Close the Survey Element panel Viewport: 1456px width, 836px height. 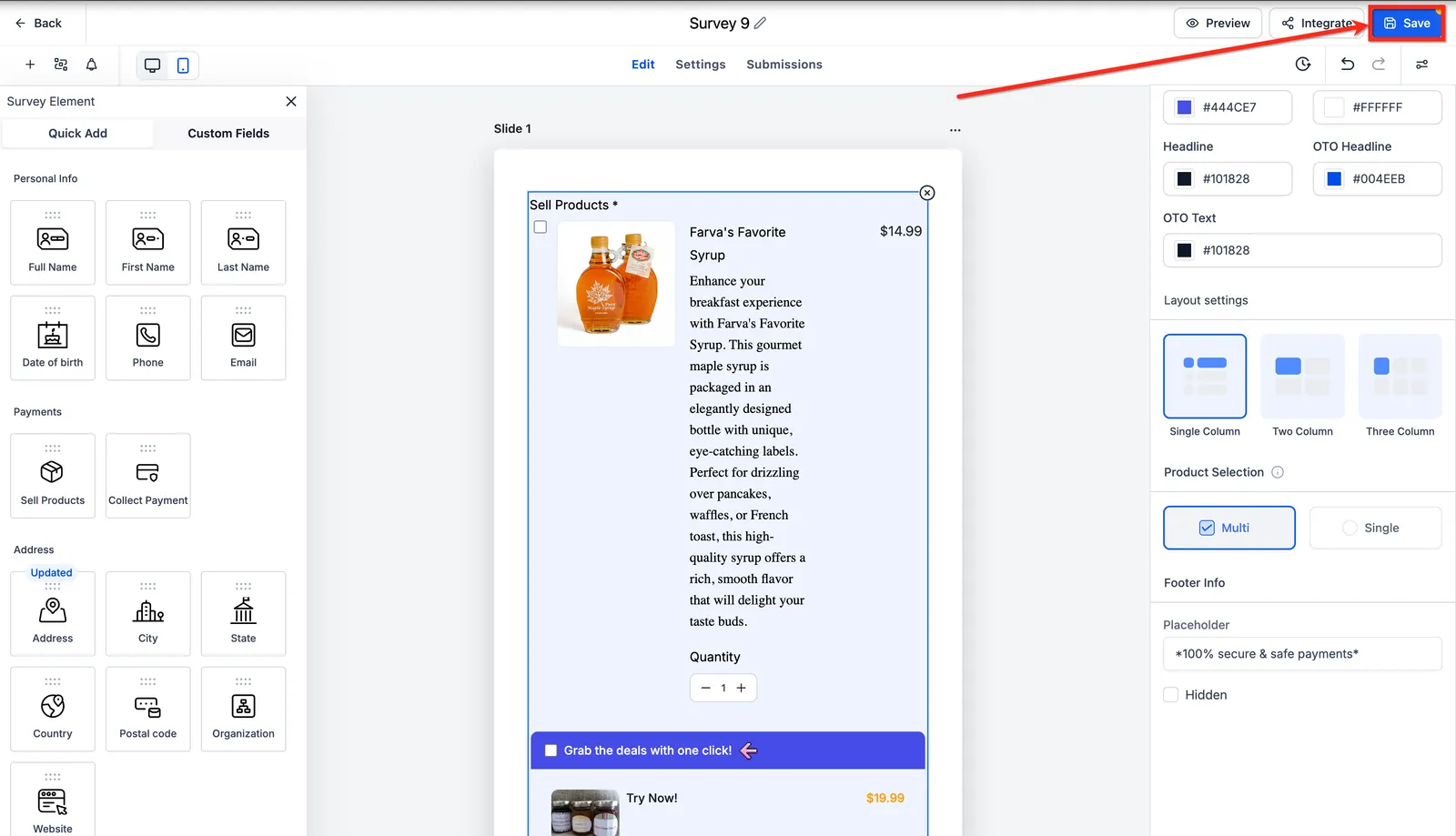291,101
